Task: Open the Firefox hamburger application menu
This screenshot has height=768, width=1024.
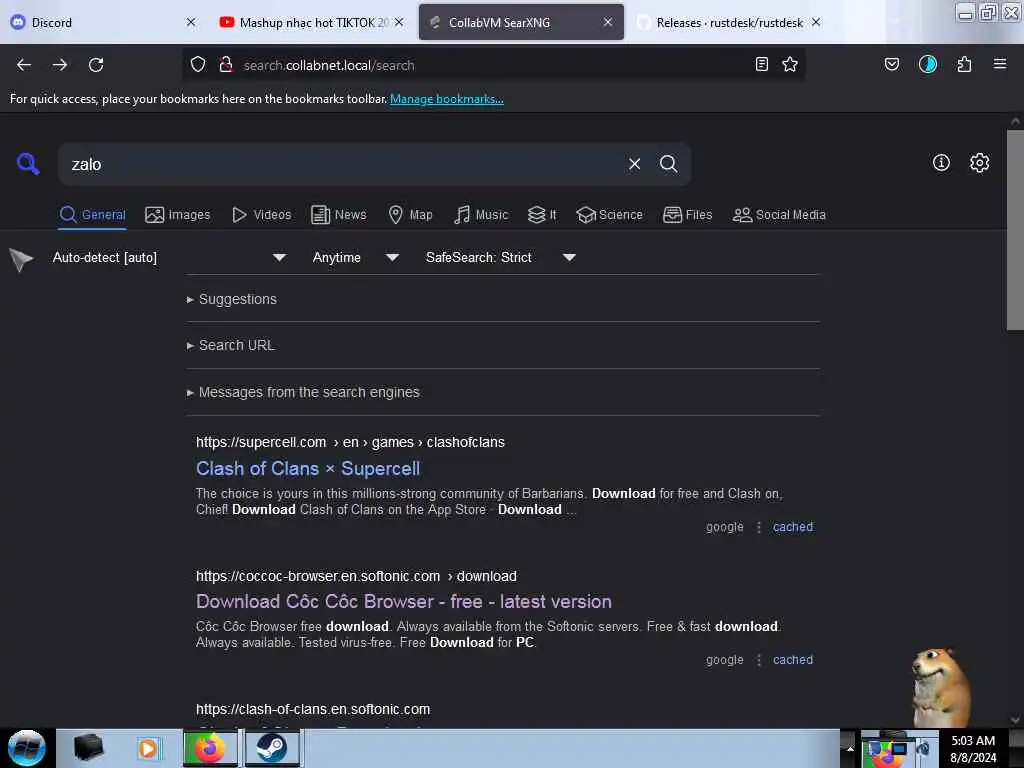Action: 1000,64
